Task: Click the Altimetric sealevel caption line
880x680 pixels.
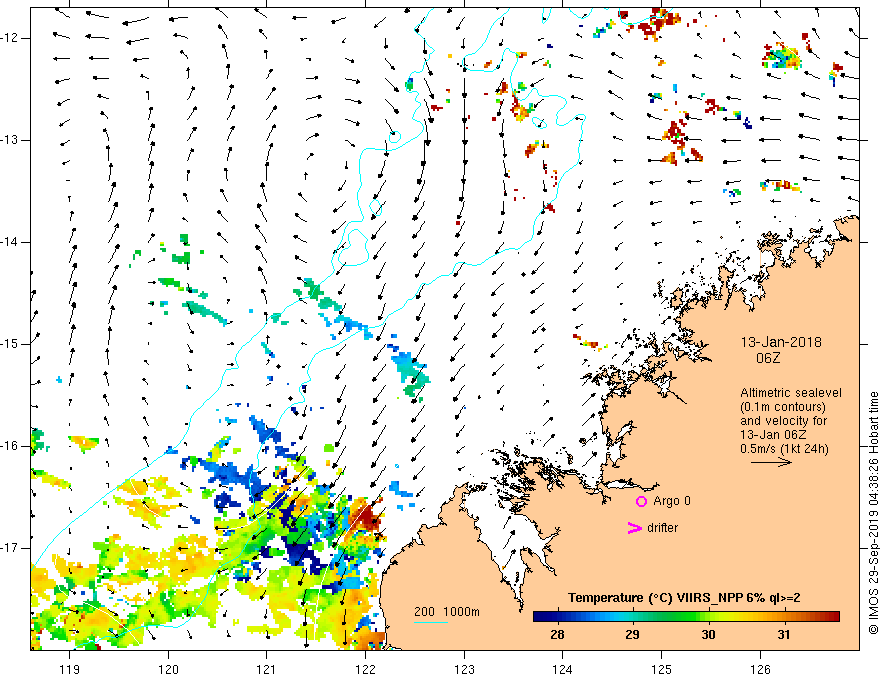Action: [791, 393]
